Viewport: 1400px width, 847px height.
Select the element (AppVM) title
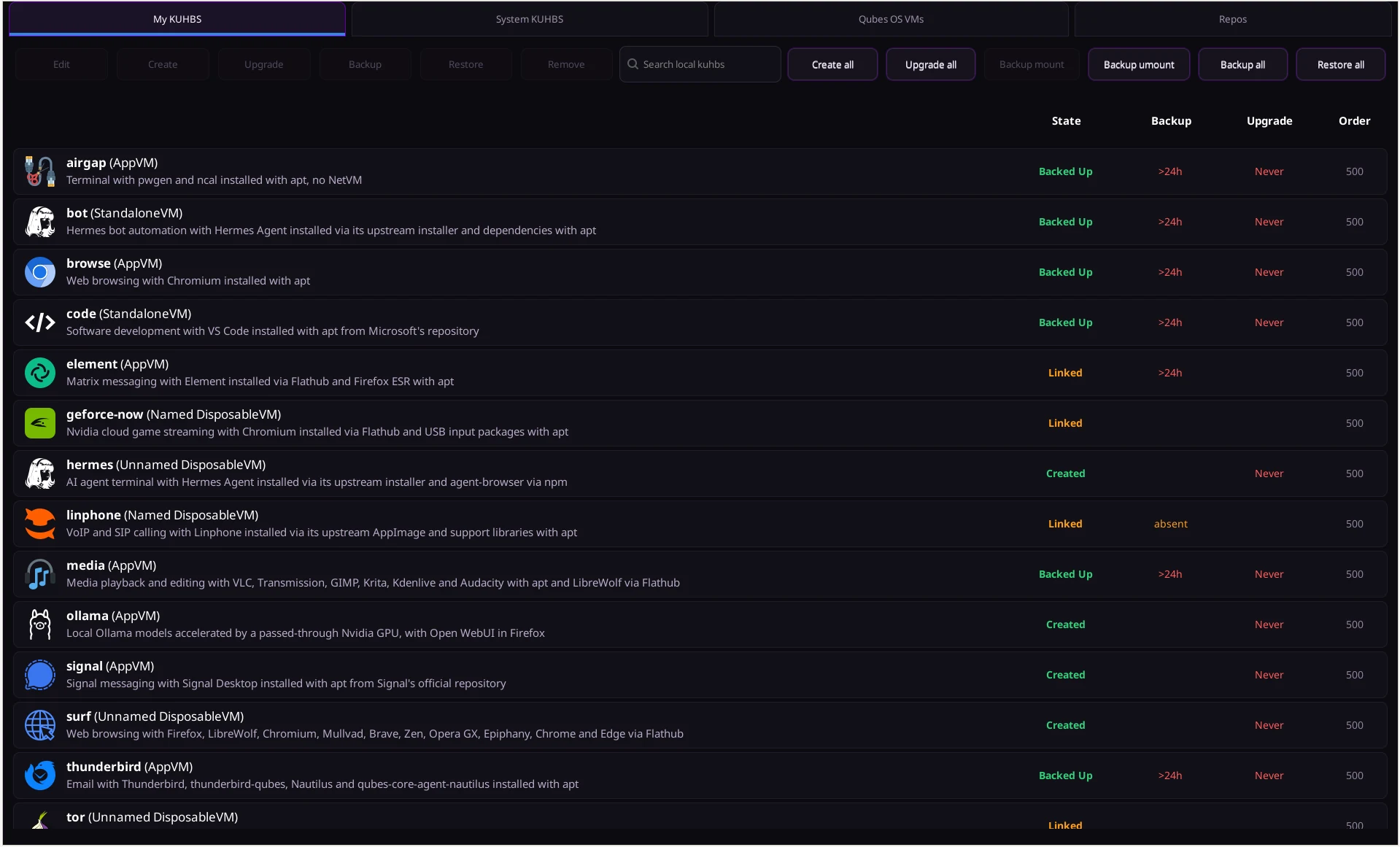tap(117, 364)
